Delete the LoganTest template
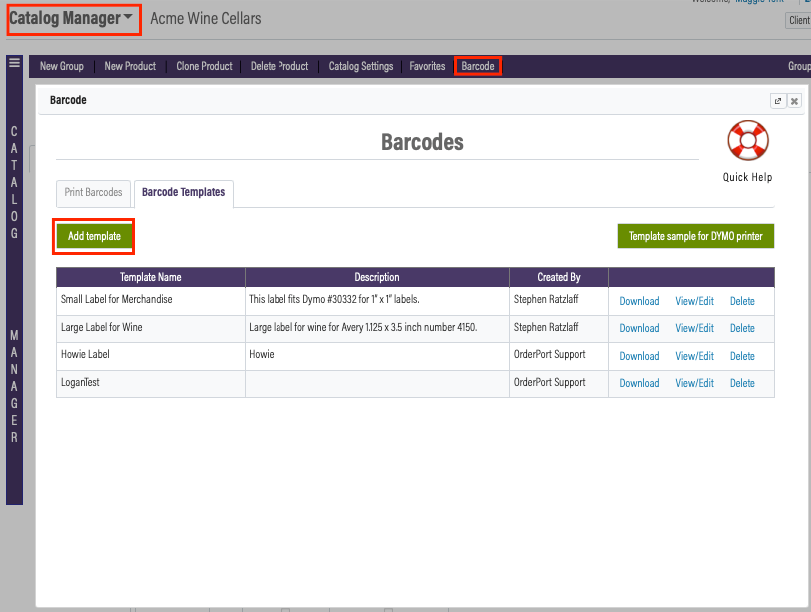This screenshot has width=811, height=612. pos(742,383)
